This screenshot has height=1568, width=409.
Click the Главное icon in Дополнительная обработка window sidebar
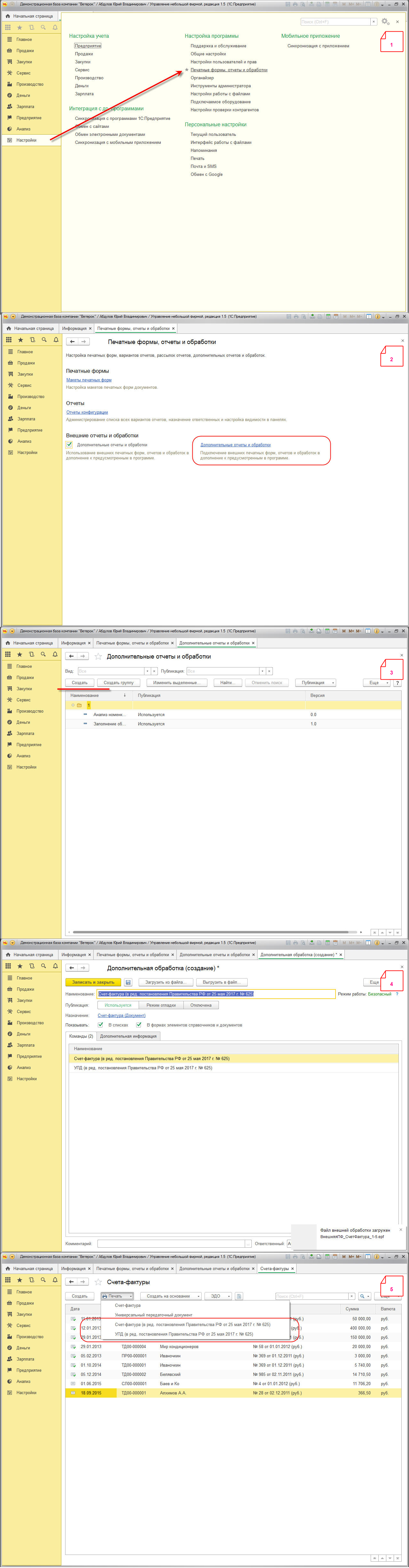pyautogui.click(x=10, y=978)
